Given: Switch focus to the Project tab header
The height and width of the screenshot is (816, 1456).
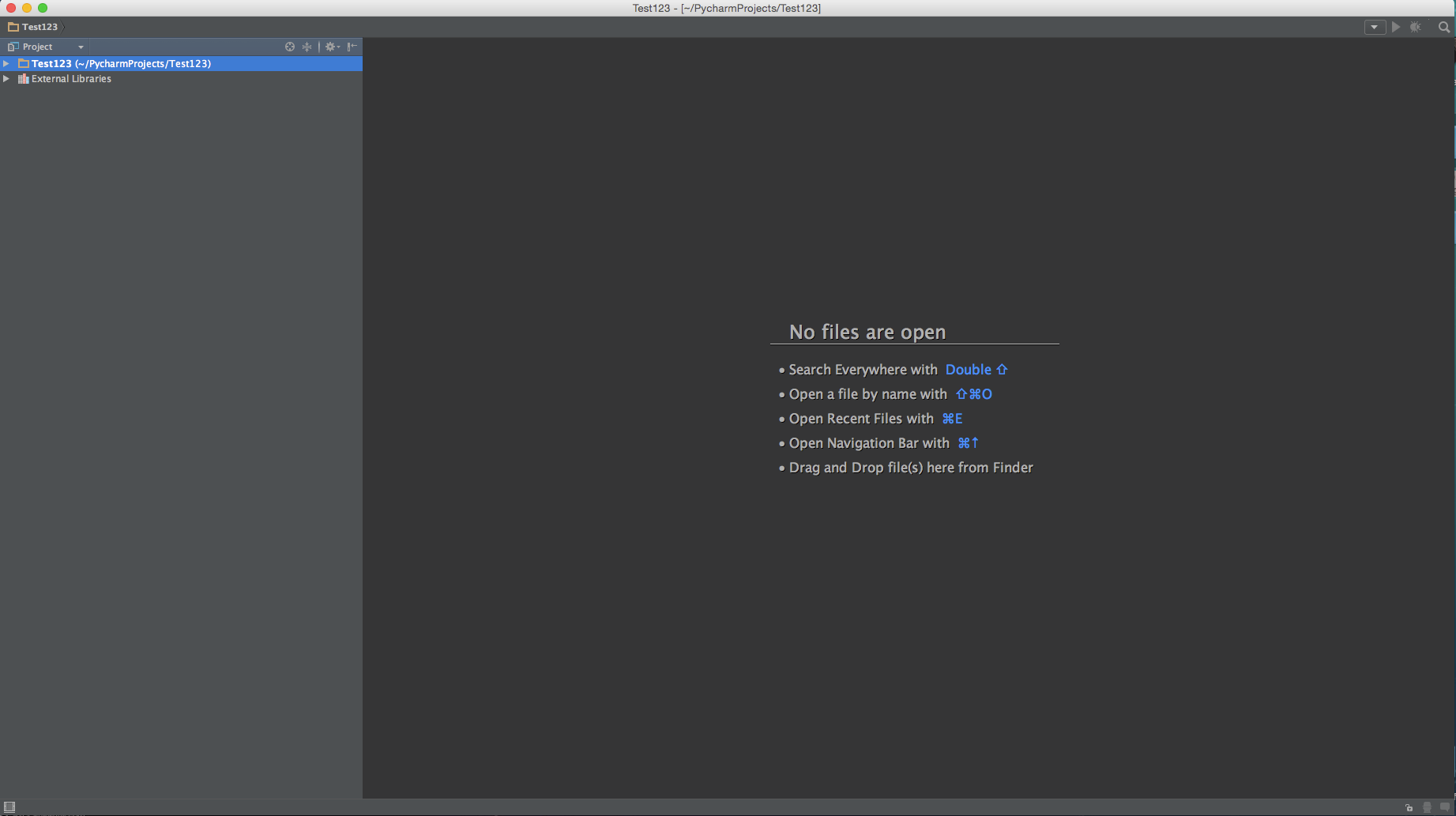Looking at the screenshot, I should pos(36,47).
